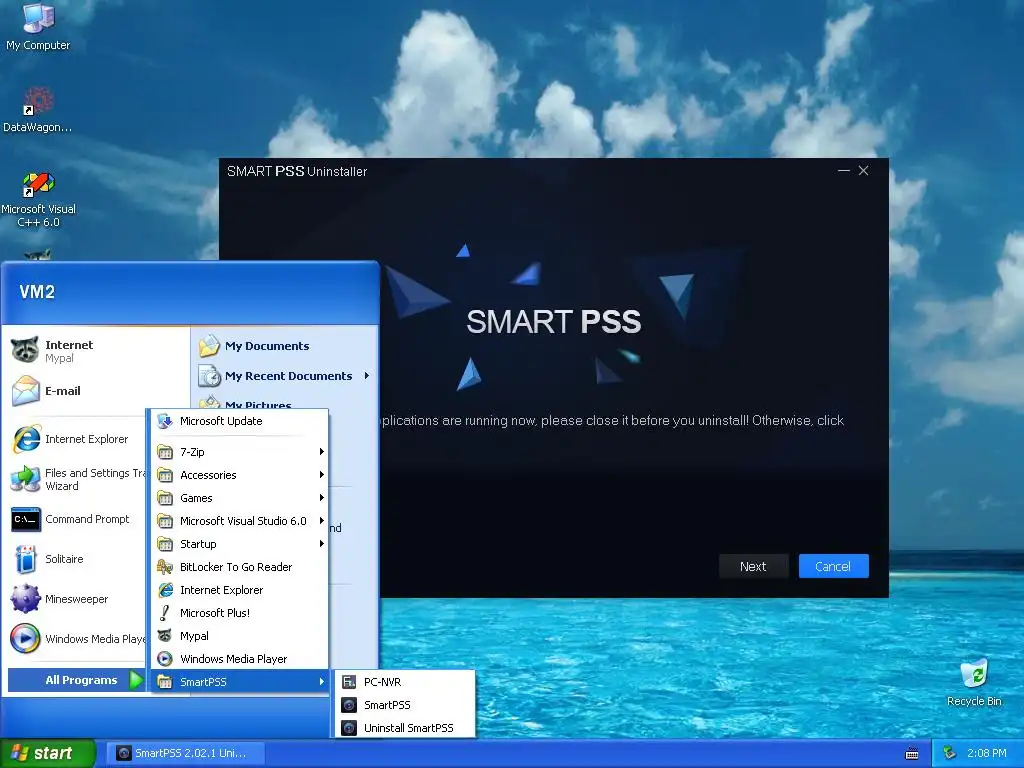Screen dimensions: 1024x768
Task: Launch Internet Explorer from All Programs list
Action: click(240, 590)
